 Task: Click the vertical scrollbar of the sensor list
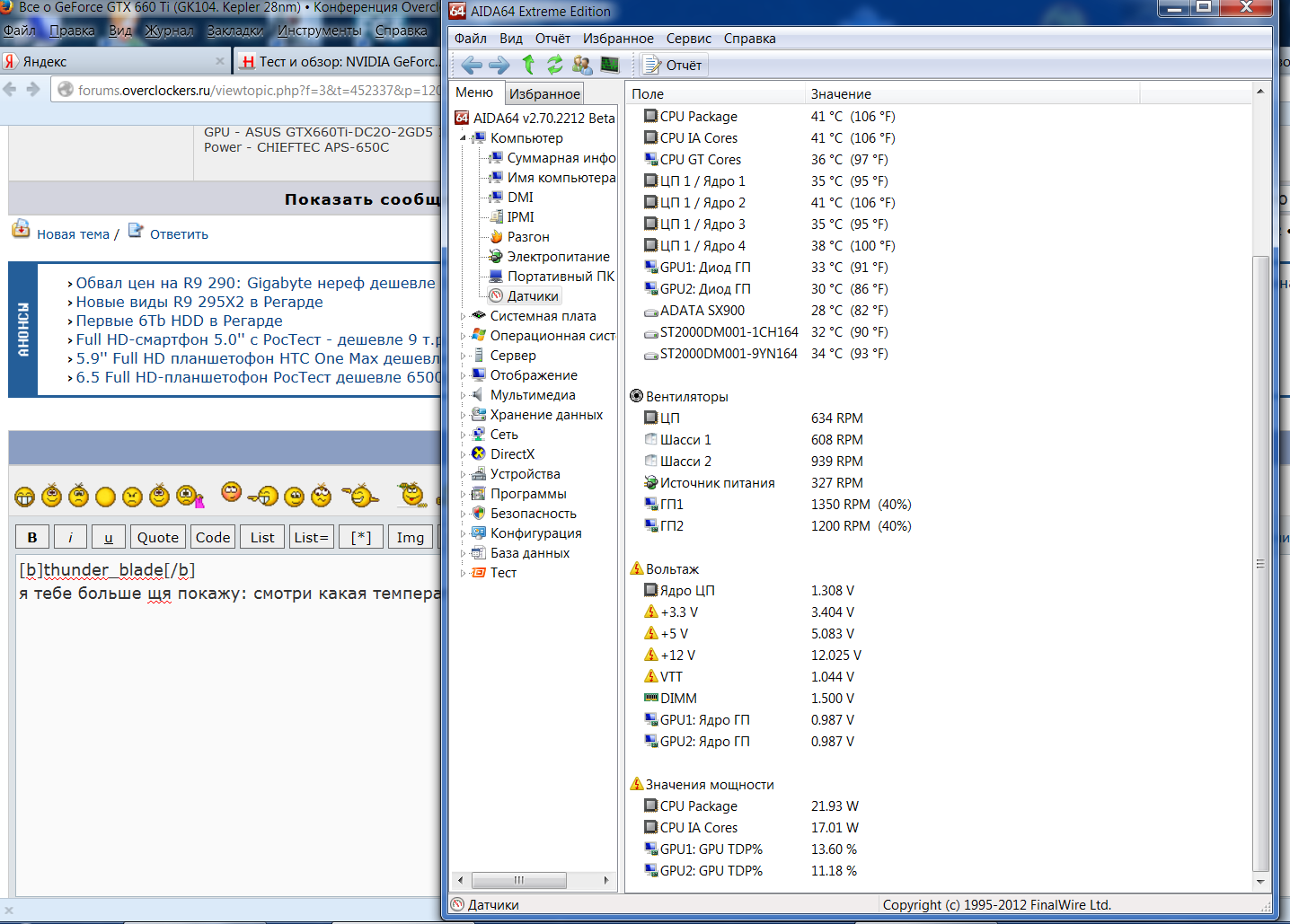1260,563
